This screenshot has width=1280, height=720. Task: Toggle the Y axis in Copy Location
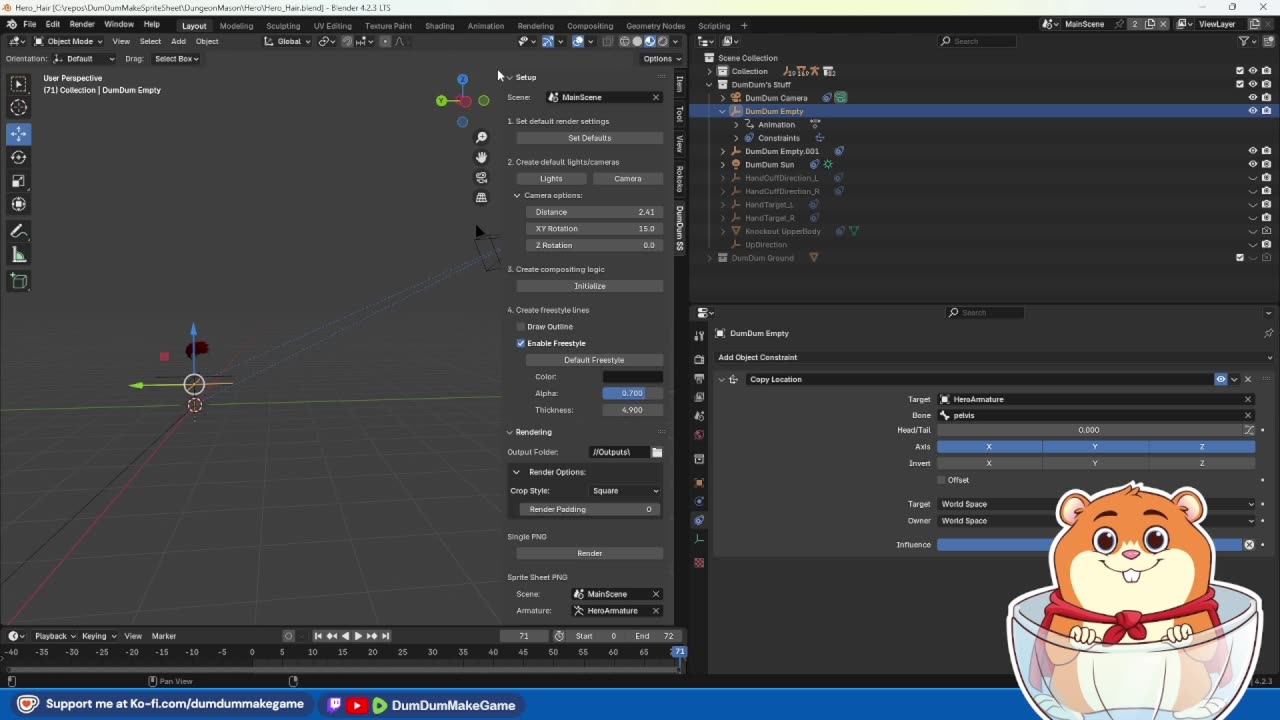point(1095,447)
